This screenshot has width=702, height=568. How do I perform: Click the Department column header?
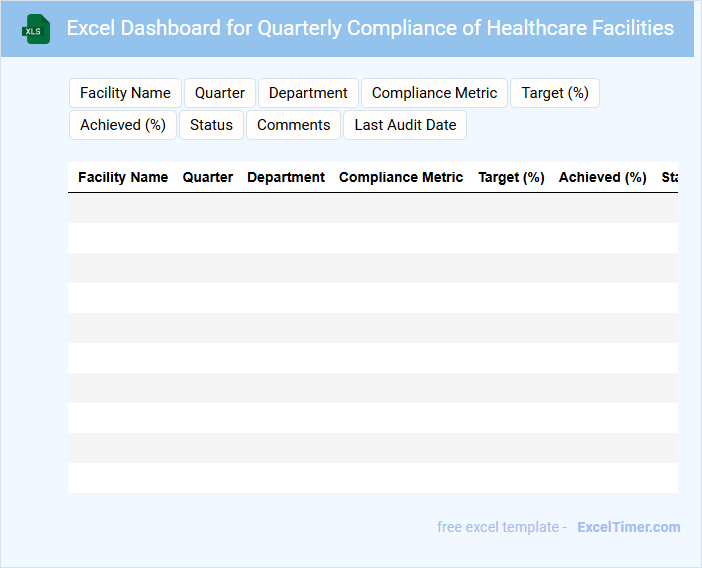[x=286, y=177]
